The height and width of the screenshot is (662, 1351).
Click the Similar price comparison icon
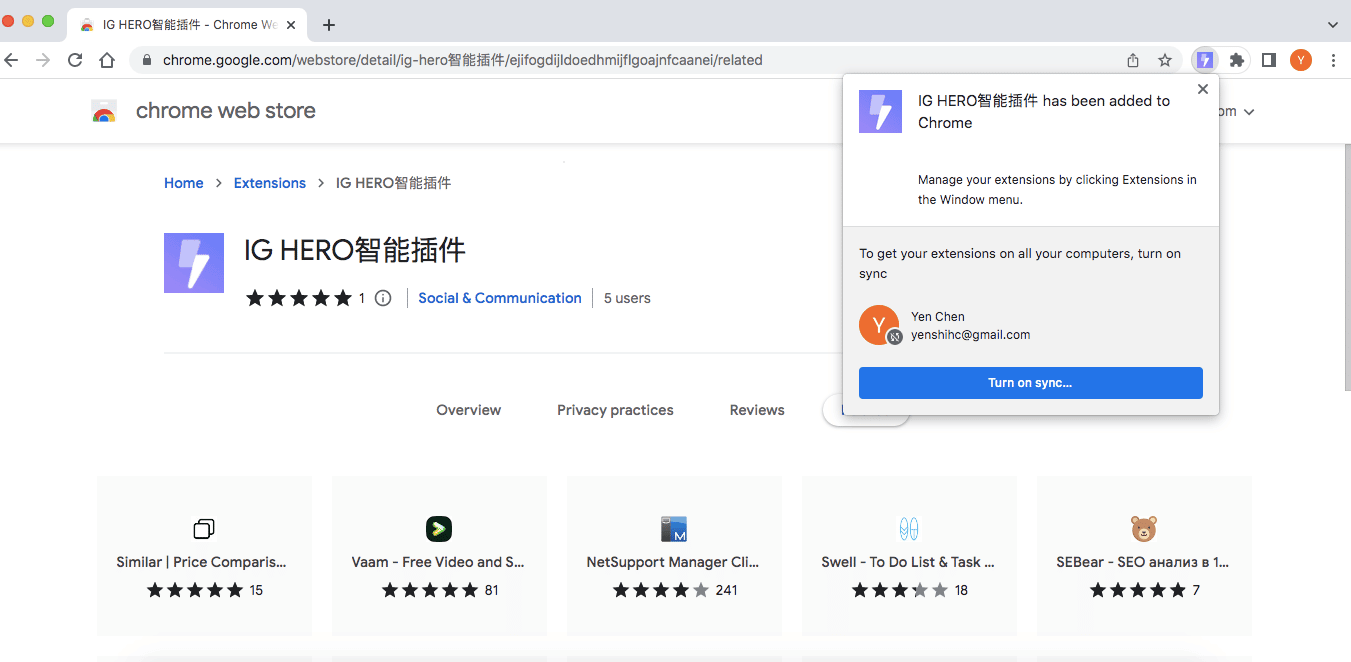[204, 529]
